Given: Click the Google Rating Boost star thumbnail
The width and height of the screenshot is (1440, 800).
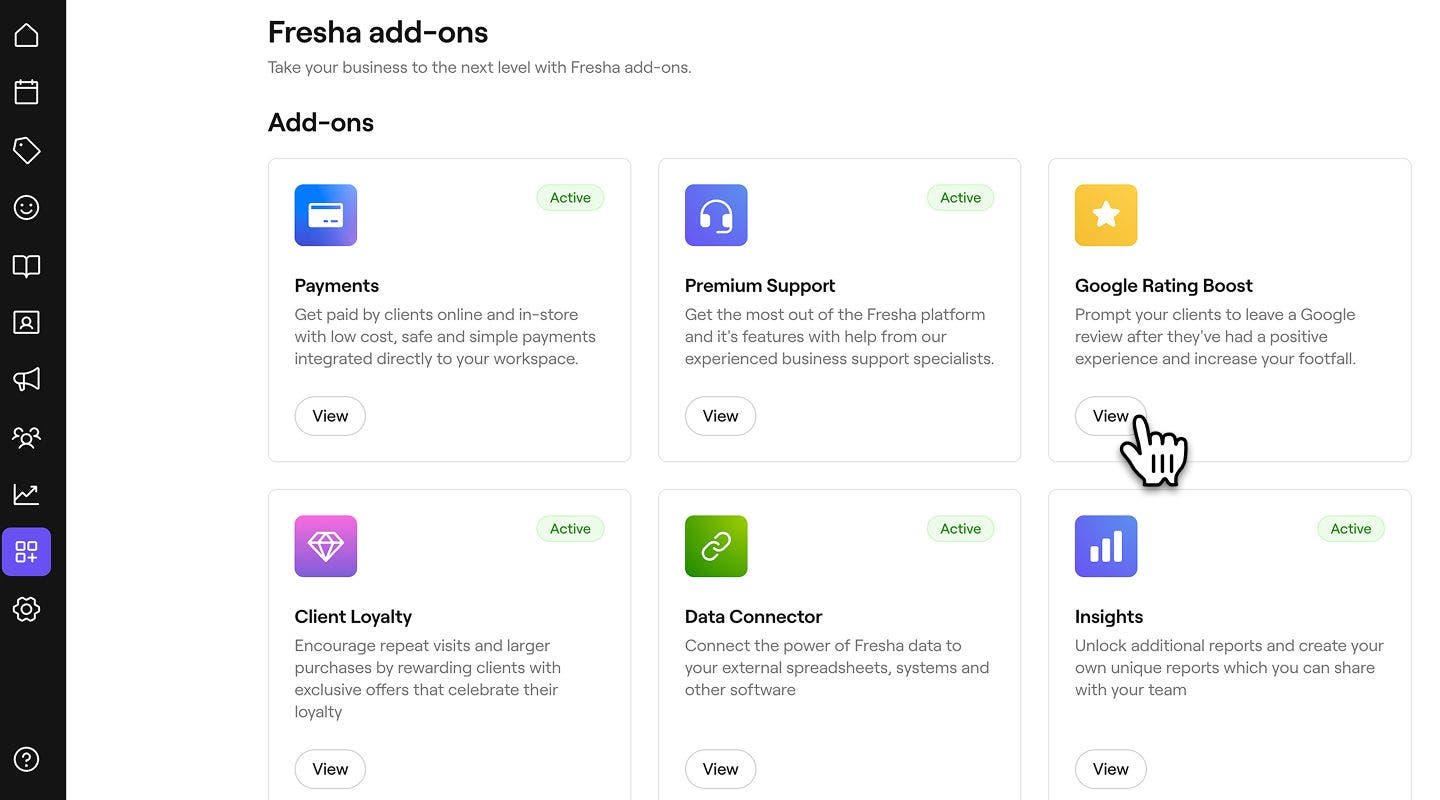Looking at the screenshot, I should point(1106,215).
